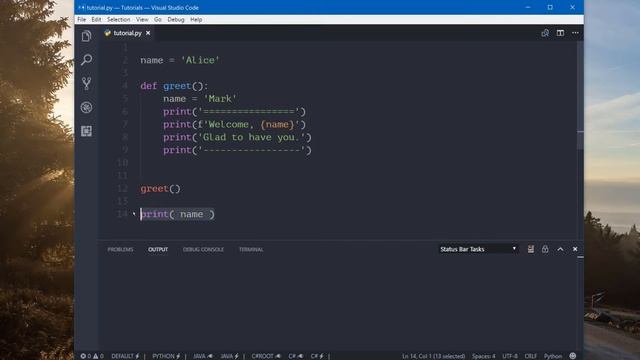Image resolution: width=640 pixels, height=360 pixels.
Task: Maximize the panel with the chevron up
Action: click(x=560, y=249)
